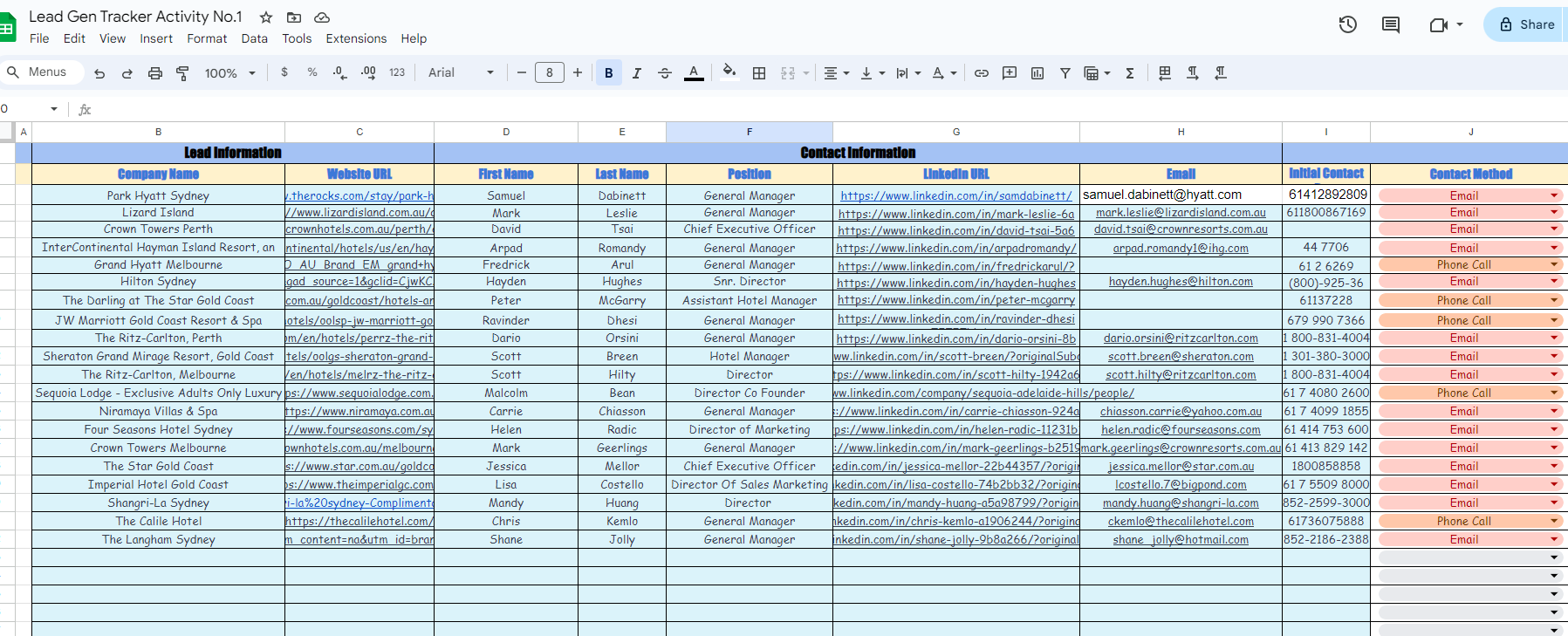
Task: Open the Extensions menu
Action: click(x=356, y=38)
